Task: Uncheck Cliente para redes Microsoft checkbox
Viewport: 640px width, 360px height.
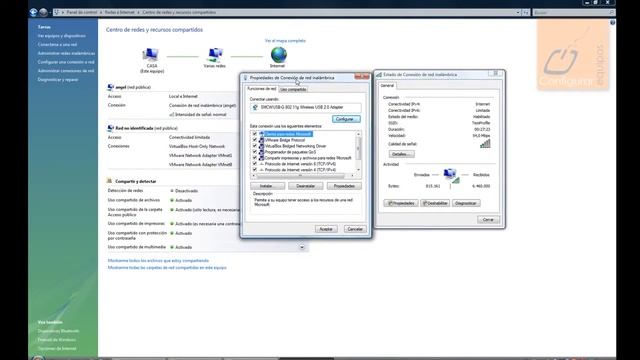Action: pos(255,134)
